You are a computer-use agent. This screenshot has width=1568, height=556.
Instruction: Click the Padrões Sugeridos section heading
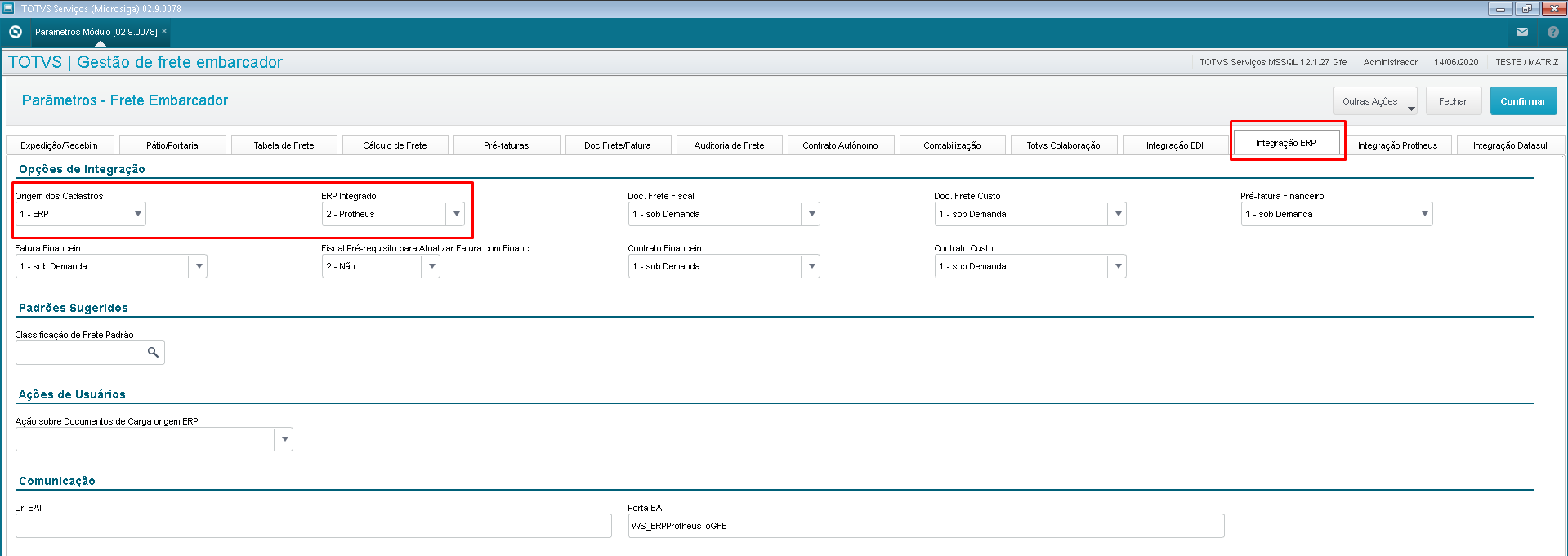pyautogui.click(x=74, y=308)
